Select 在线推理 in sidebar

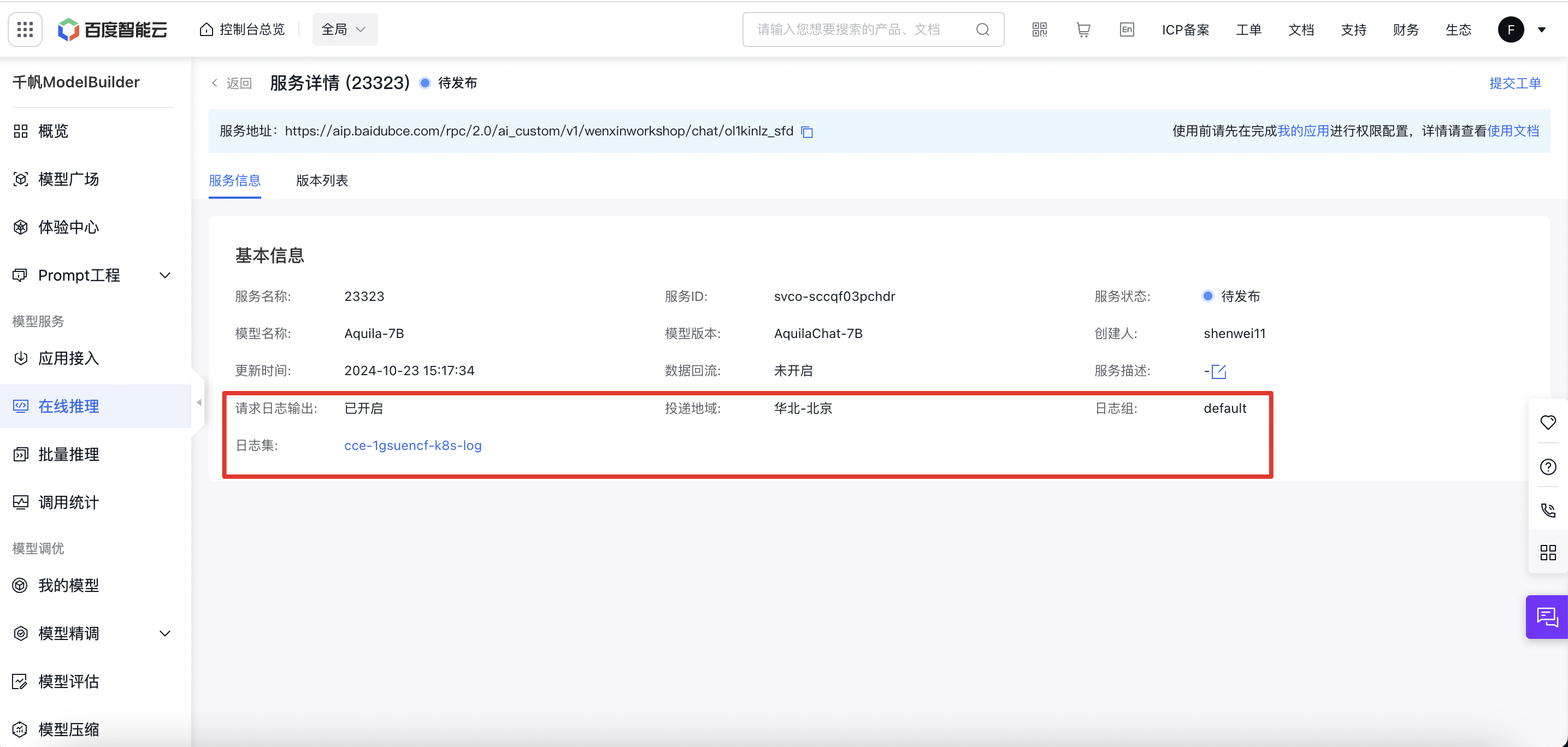96,406
